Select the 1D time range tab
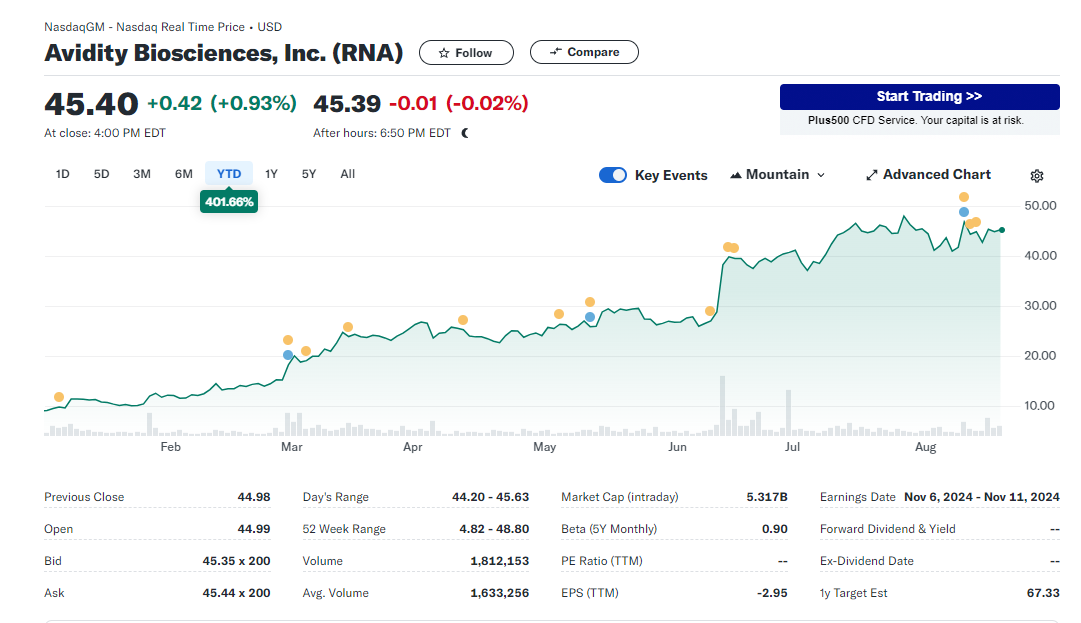 63,174
